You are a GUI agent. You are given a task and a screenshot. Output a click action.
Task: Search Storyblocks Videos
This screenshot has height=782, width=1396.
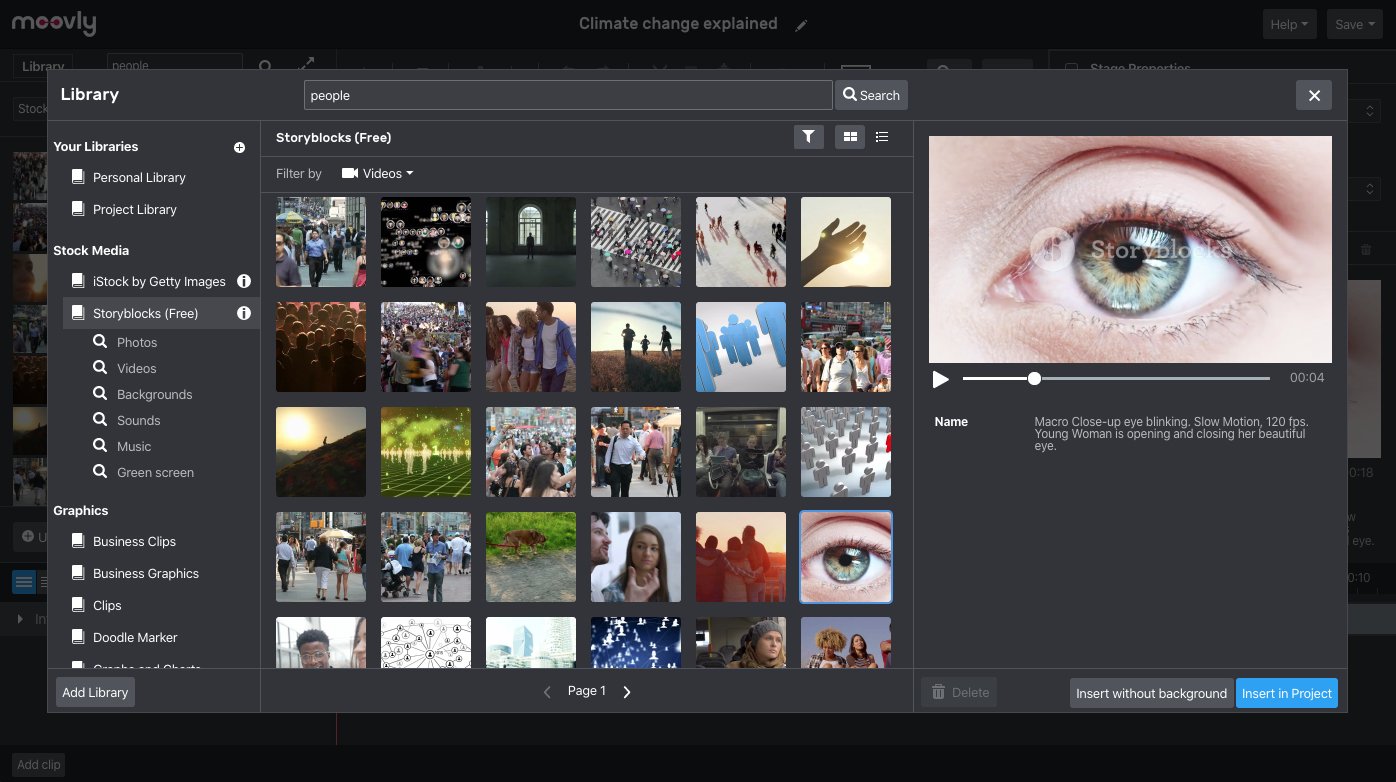(x=136, y=368)
